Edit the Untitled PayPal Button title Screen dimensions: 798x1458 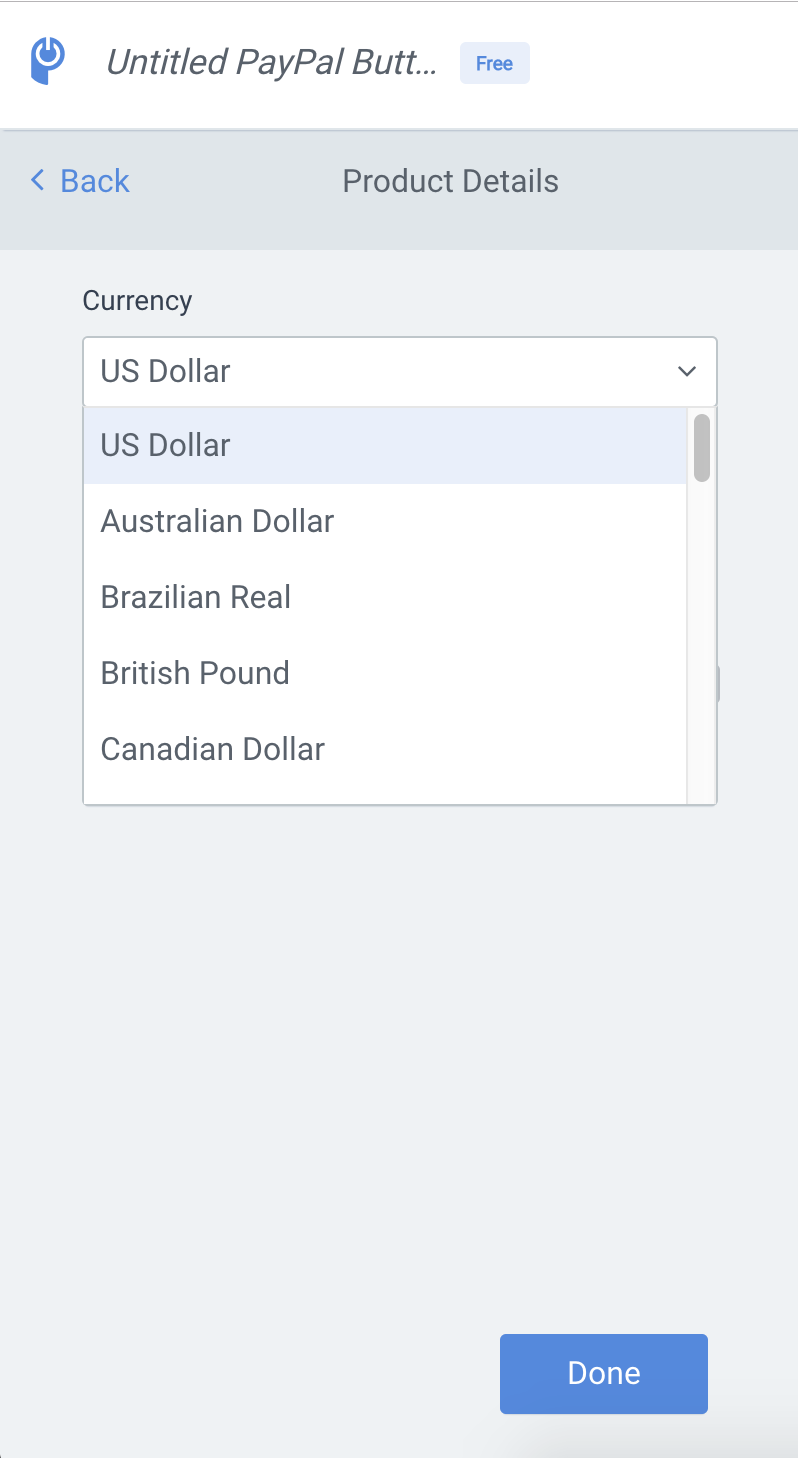click(x=271, y=63)
